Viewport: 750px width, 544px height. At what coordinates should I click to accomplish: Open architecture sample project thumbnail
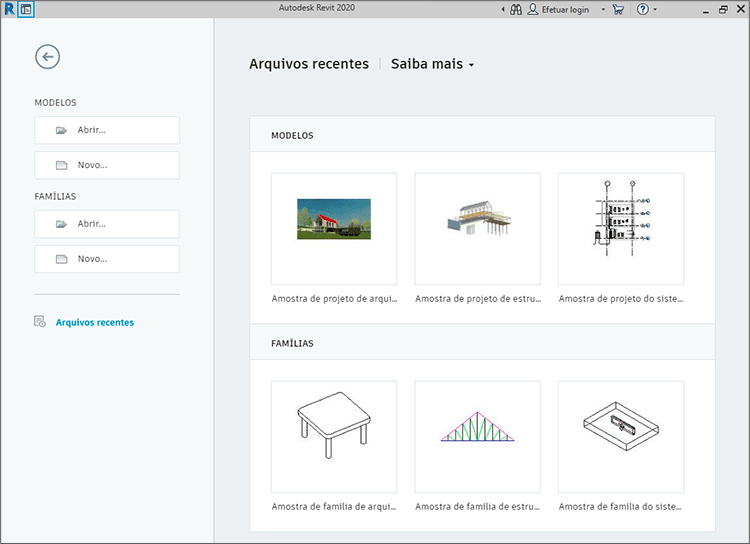pyautogui.click(x=334, y=229)
